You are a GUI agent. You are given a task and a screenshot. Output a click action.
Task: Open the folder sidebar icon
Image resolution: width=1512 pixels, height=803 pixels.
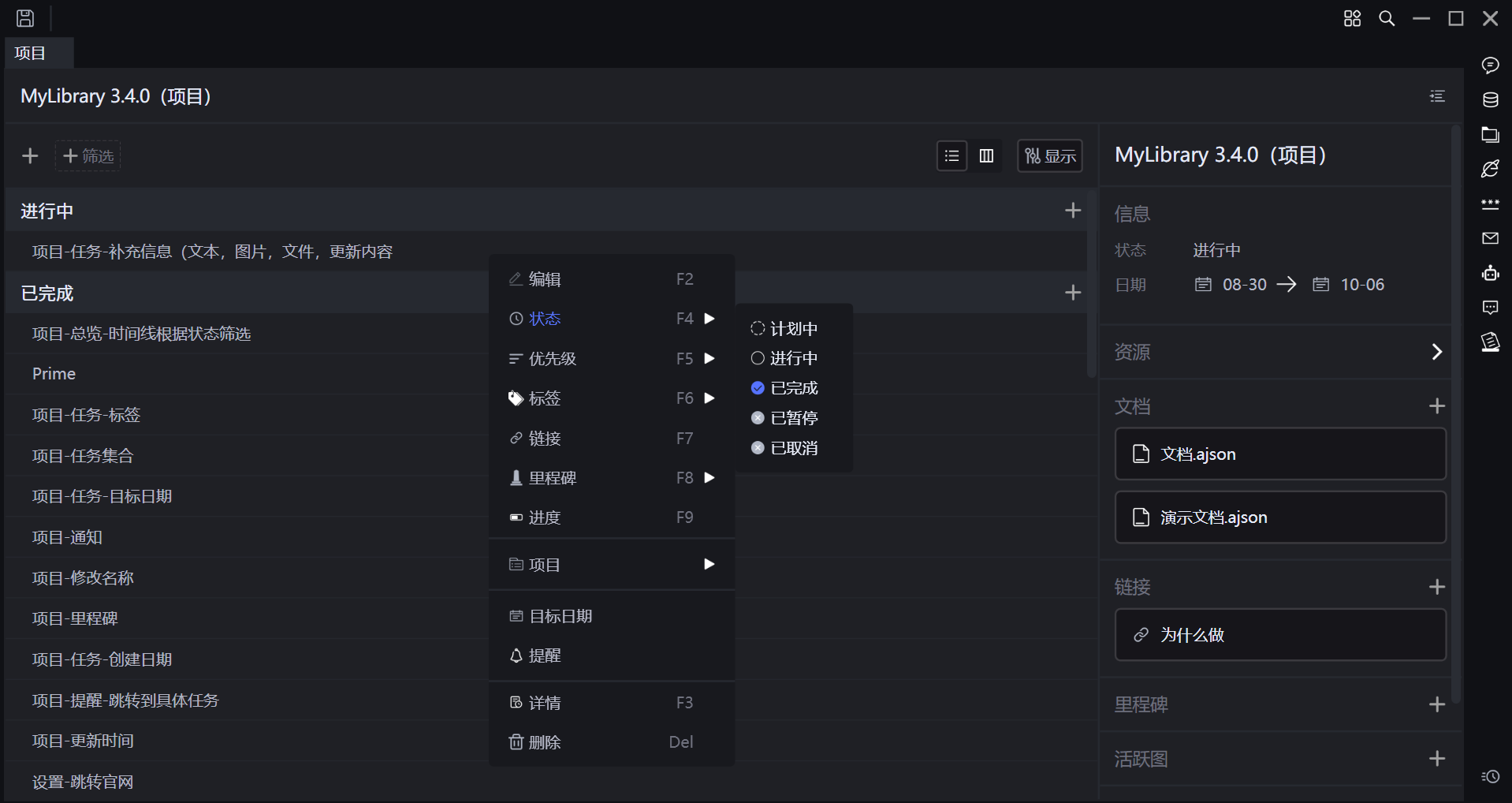coord(1490,134)
